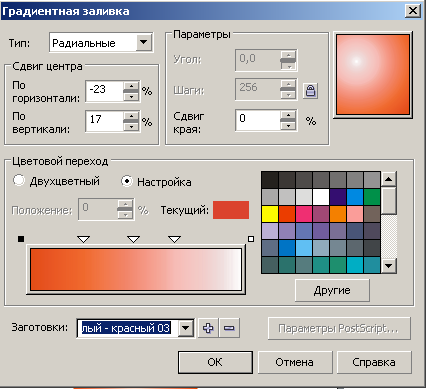Select the third triangle gradient marker
Viewport: 426px width, 389px height.
point(174,239)
